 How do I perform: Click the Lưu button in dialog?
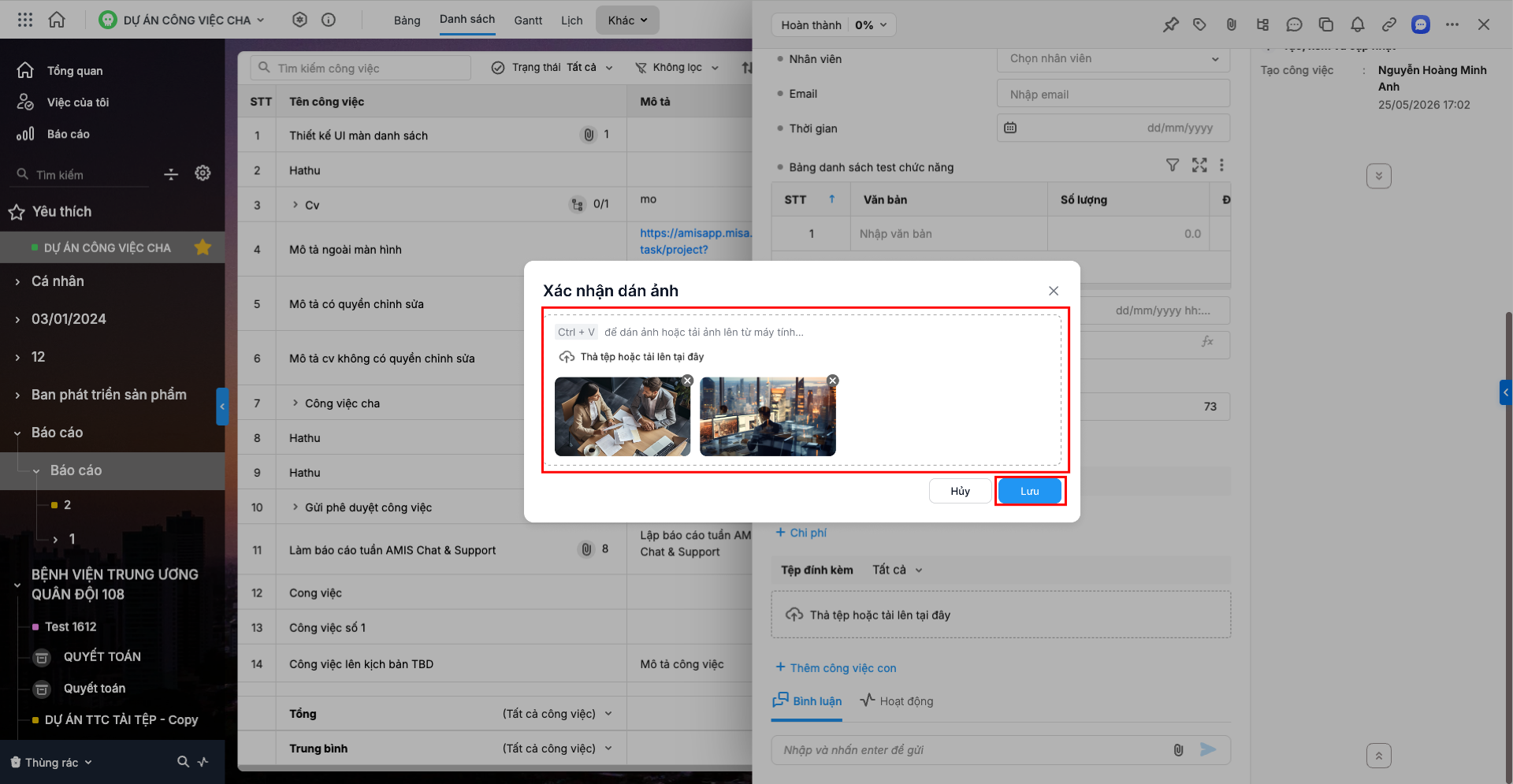pyautogui.click(x=1029, y=491)
